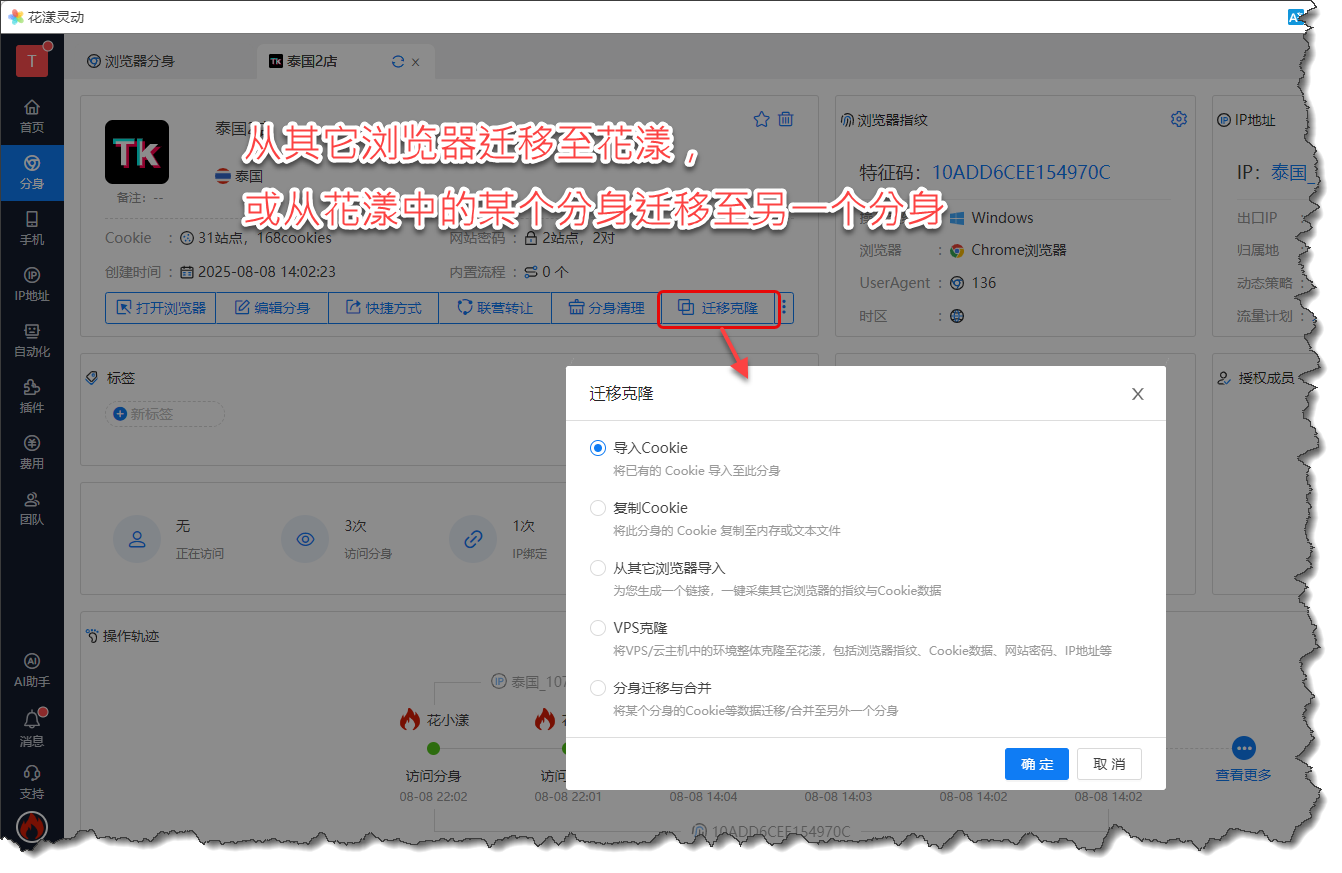The width and height of the screenshot is (1342, 873).
Task: Open the 团队 sidebar item
Action: point(32,508)
